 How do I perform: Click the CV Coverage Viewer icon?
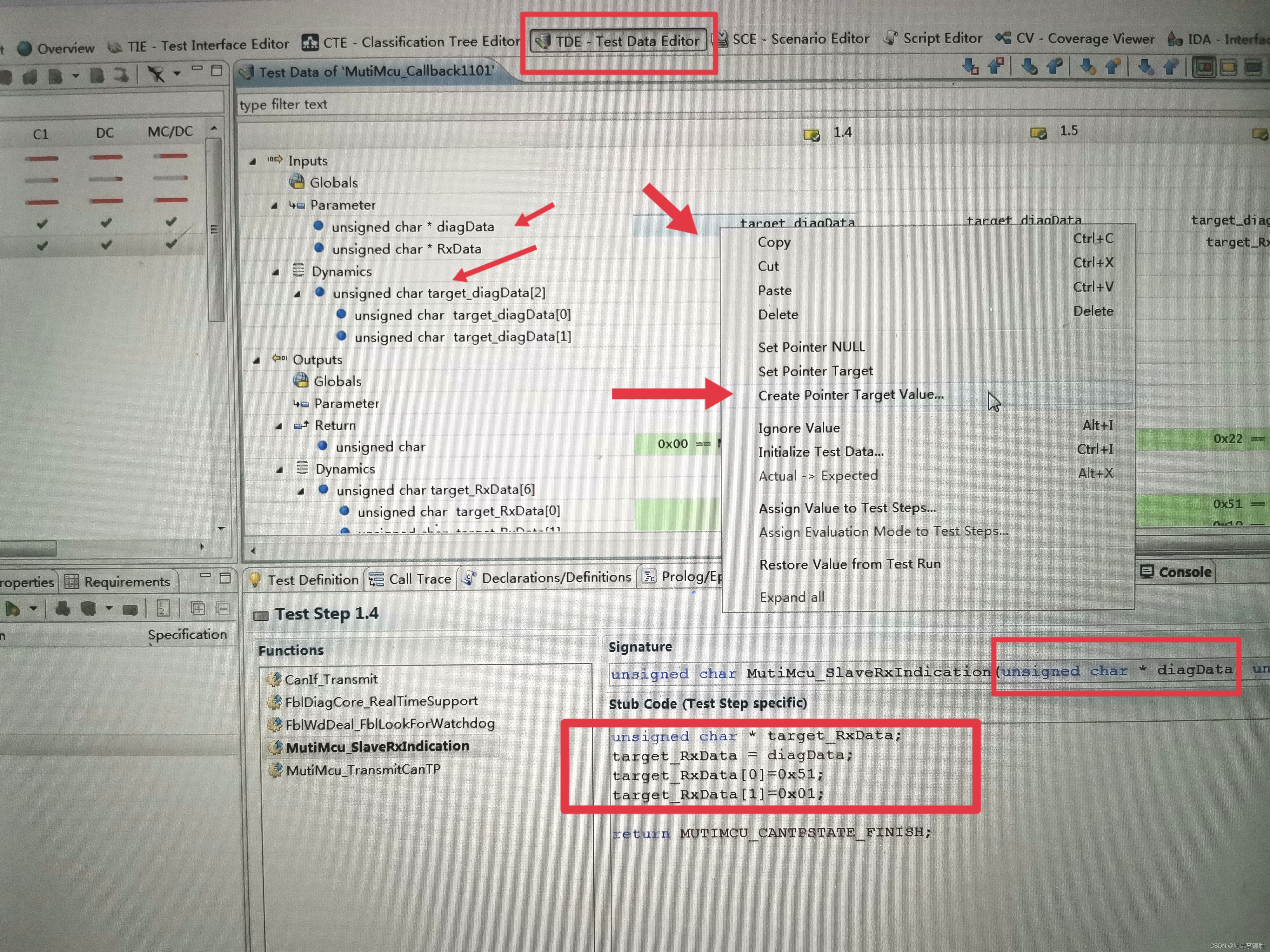[1003, 38]
